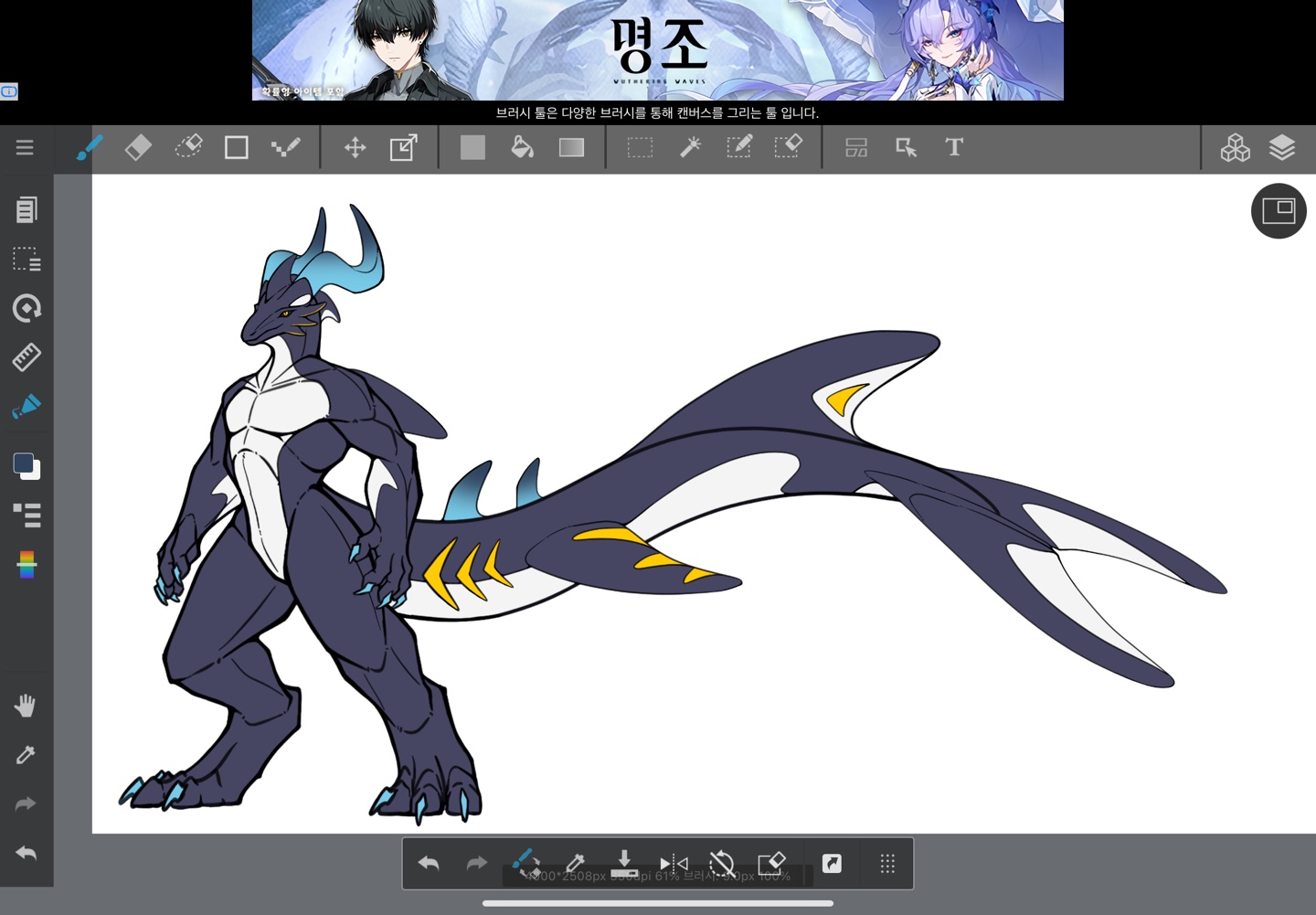
Task: Tap the Wuthering Waves ad banner
Action: point(658,50)
